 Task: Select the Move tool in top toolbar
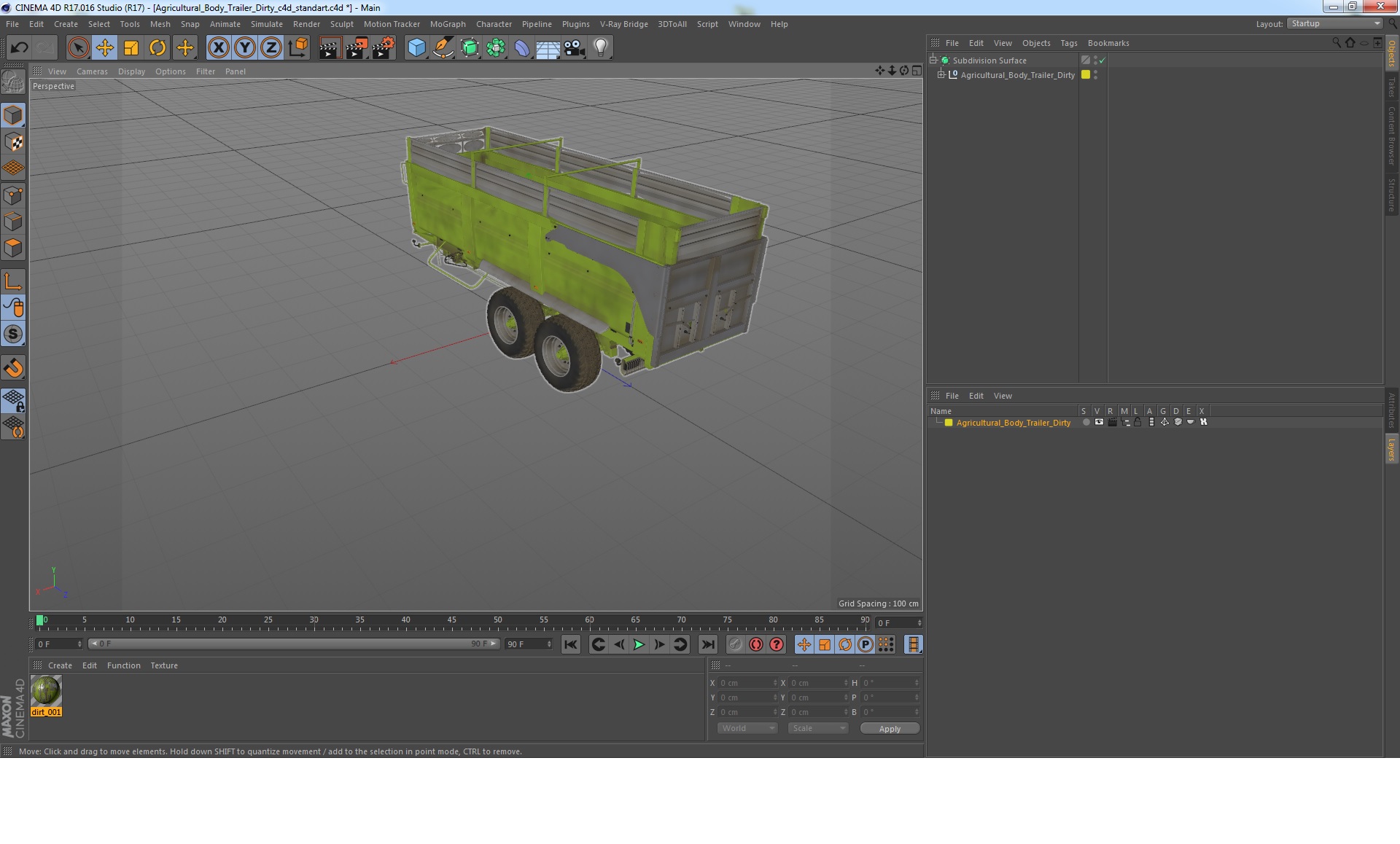pos(104,48)
